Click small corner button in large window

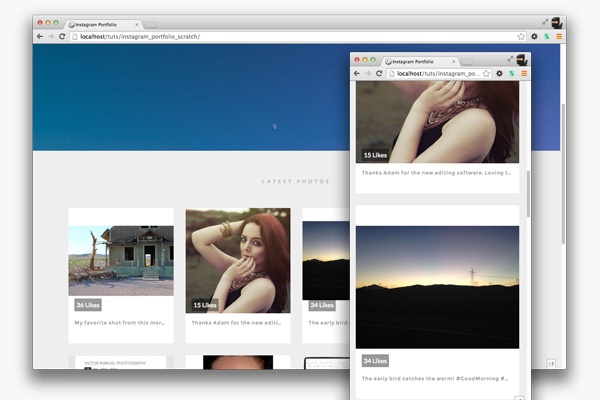[551, 364]
